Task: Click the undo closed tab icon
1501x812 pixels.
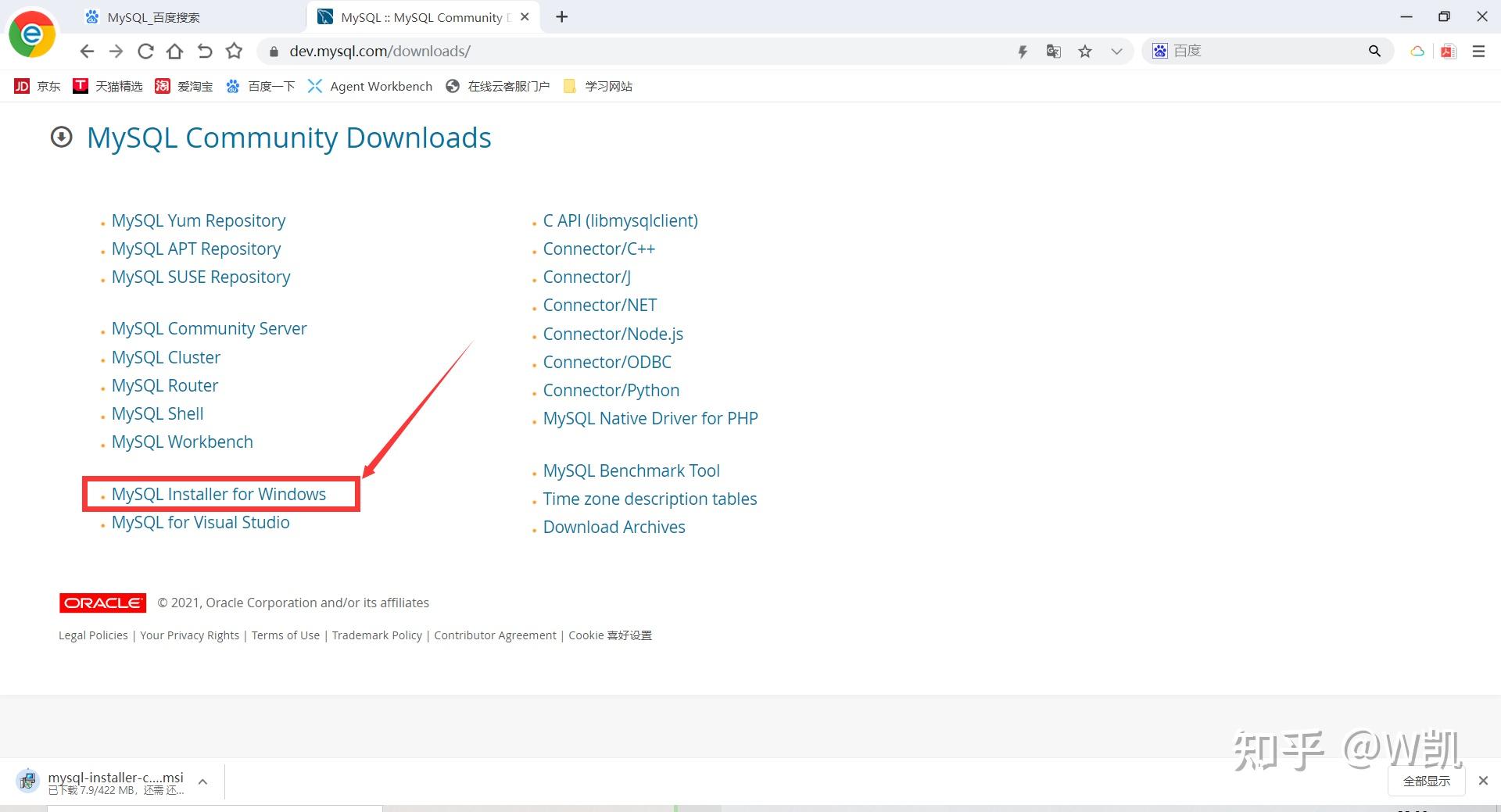Action: click(x=205, y=52)
